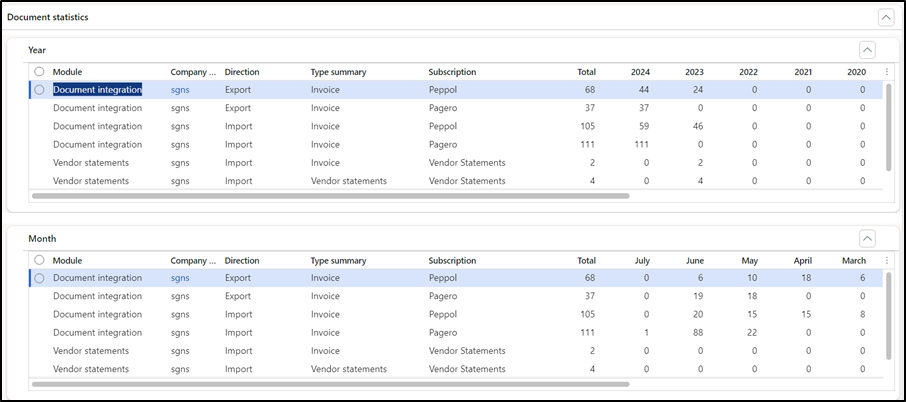The height and width of the screenshot is (402, 906).
Task: Click Month grid vertical scrollbar
Action: (889, 315)
